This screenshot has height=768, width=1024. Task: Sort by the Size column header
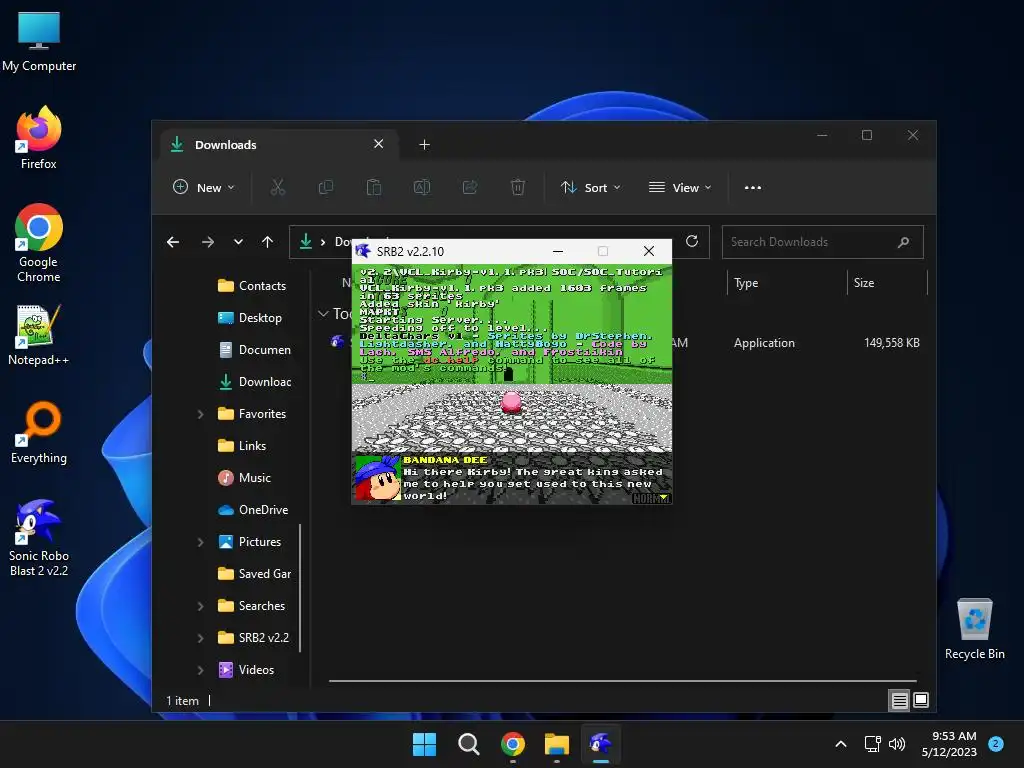(887, 283)
